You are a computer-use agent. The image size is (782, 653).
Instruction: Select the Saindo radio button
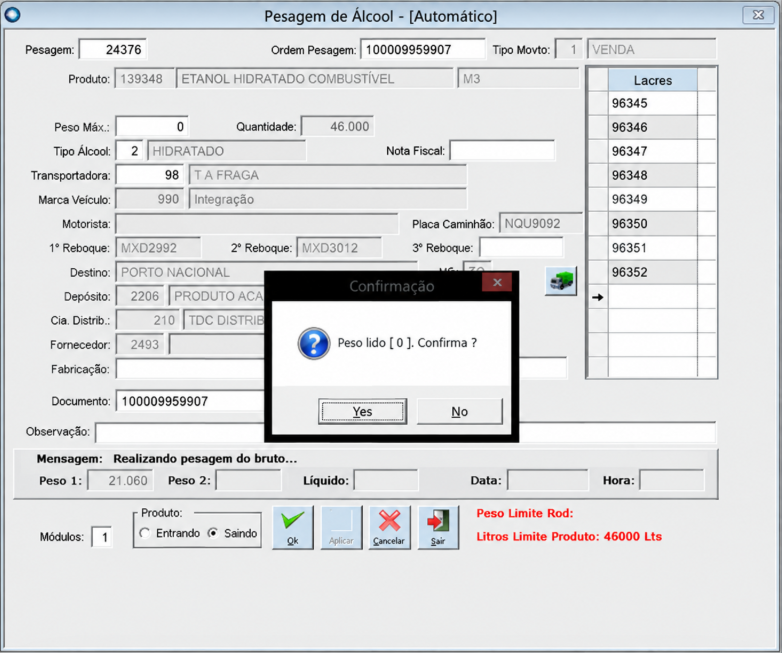point(213,533)
